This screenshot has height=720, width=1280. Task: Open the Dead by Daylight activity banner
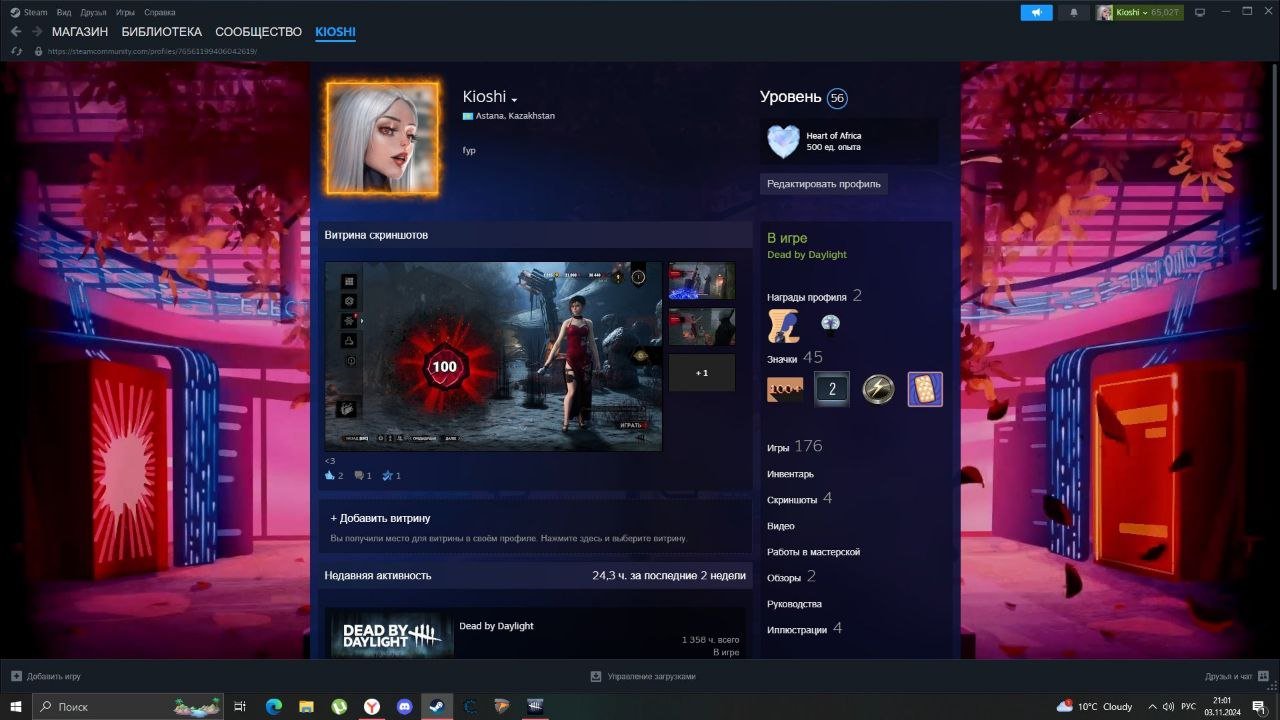click(x=391, y=635)
